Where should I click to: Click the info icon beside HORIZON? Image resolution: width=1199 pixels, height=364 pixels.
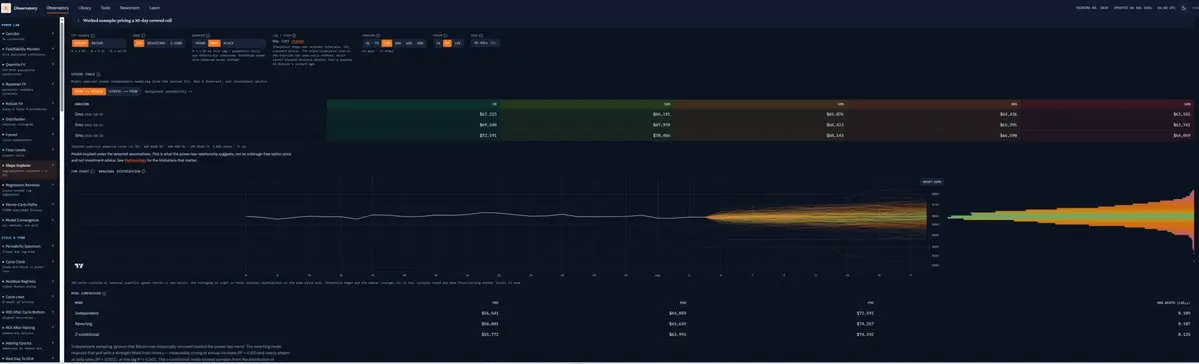click(378, 35)
